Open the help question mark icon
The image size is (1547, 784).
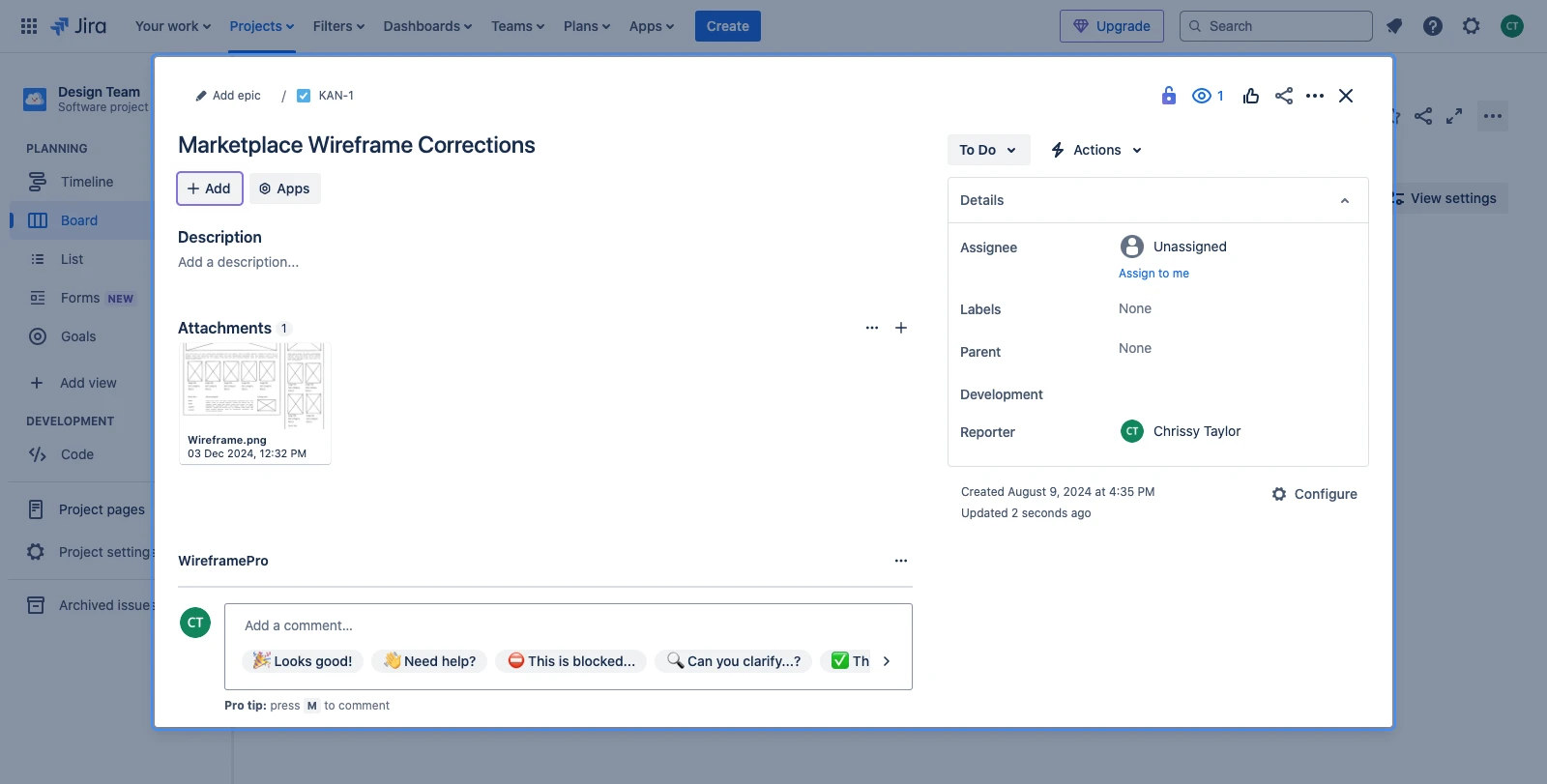point(1433,26)
